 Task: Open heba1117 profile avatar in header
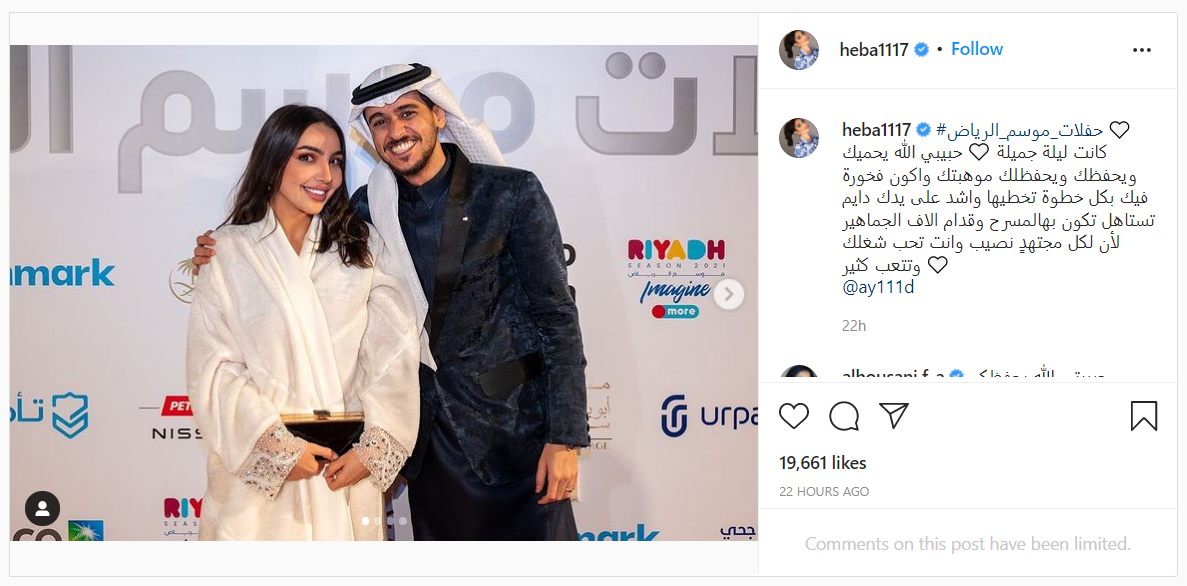(x=799, y=50)
